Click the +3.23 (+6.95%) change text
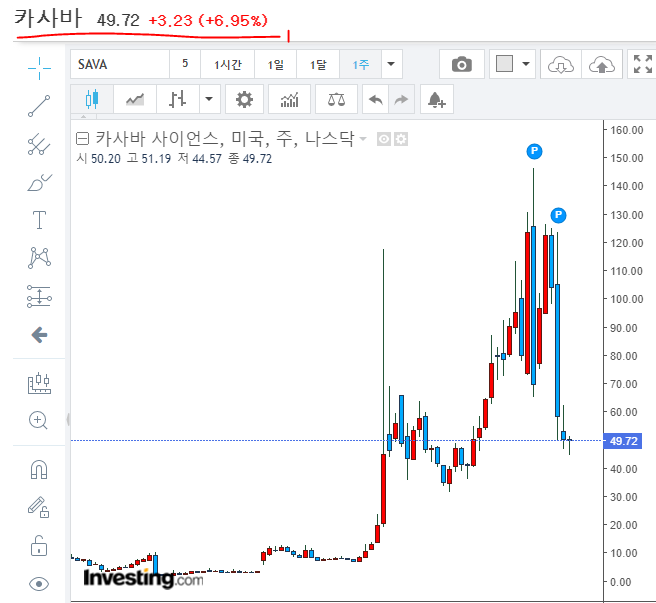This screenshot has height=603, width=656. (x=208, y=20)
